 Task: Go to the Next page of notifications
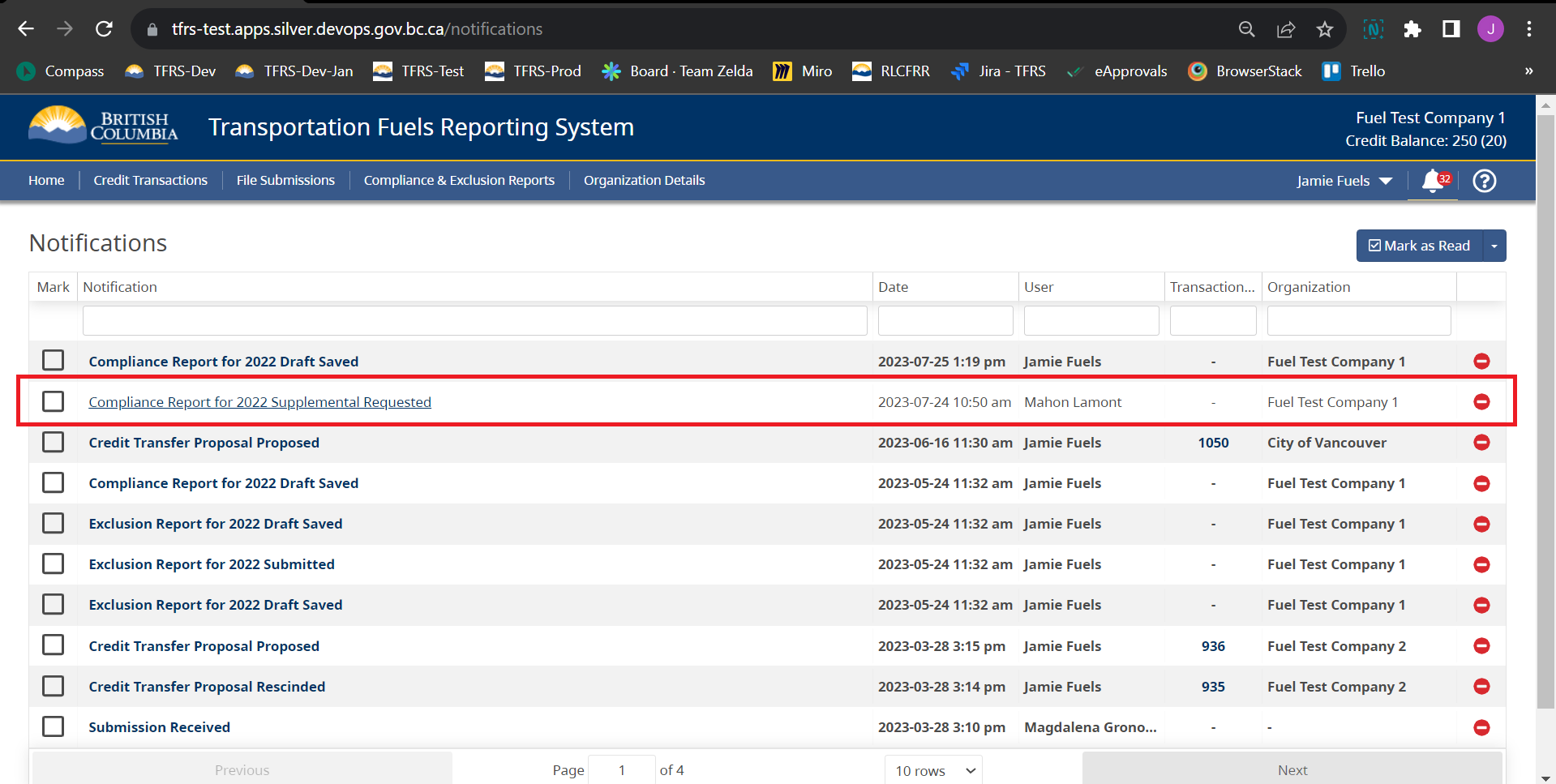click(1292, 770)
